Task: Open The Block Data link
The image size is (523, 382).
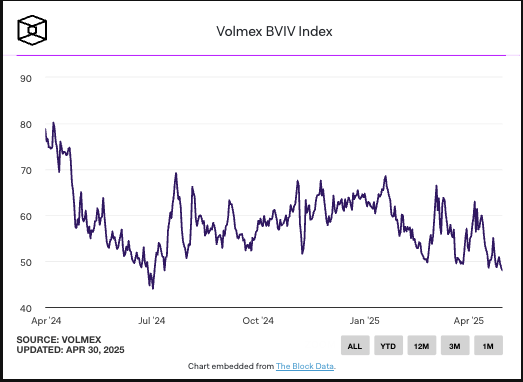Action: (x=305, y=366)
